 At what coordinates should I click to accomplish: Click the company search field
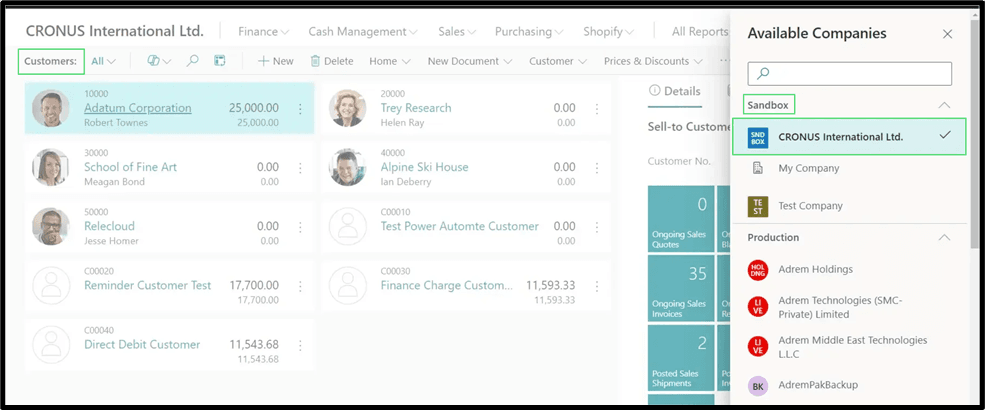pos(850,73)
